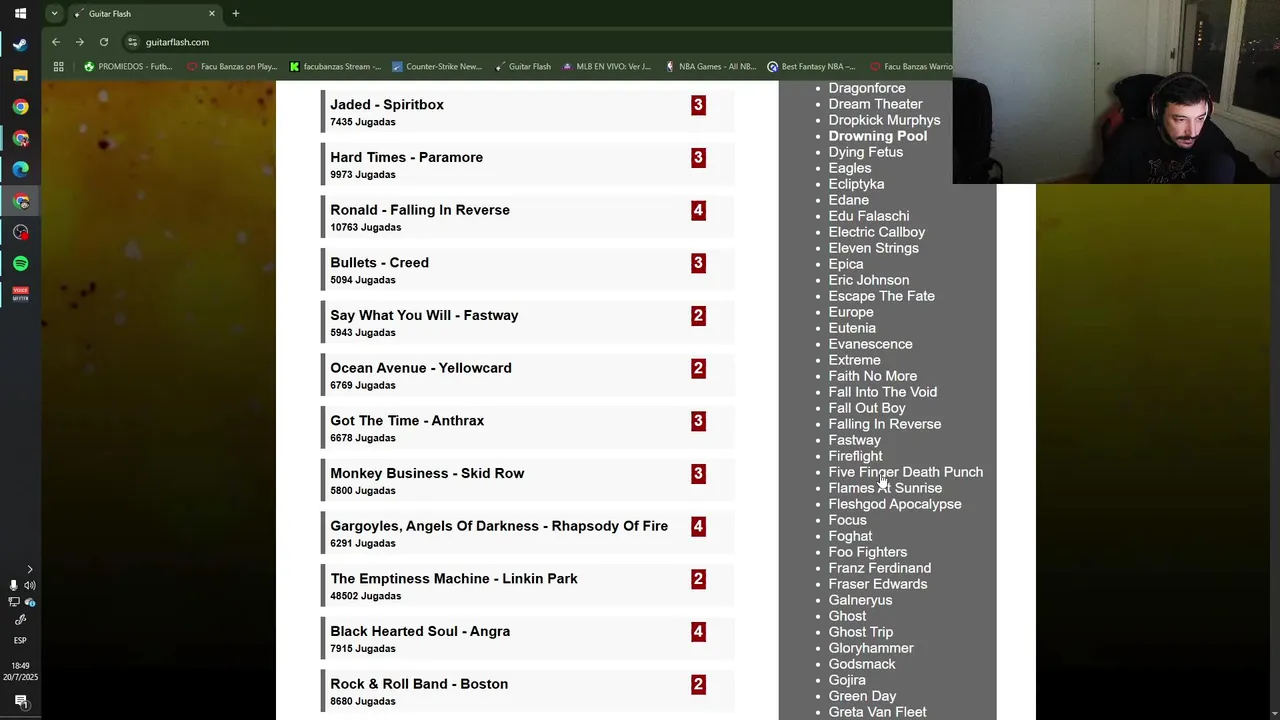Open File Explorer from the taskbar

click(20, 75)
